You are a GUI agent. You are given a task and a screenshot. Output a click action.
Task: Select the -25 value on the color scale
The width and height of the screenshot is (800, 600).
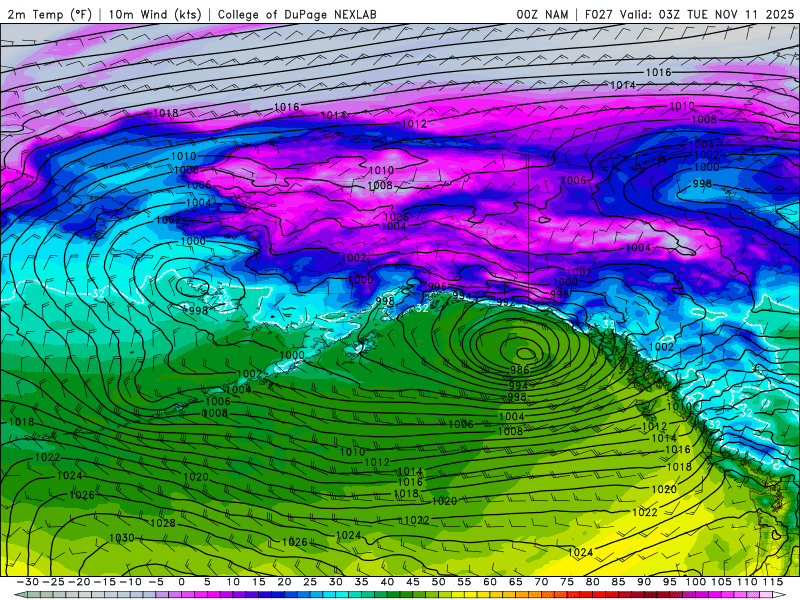pos(53,582)
